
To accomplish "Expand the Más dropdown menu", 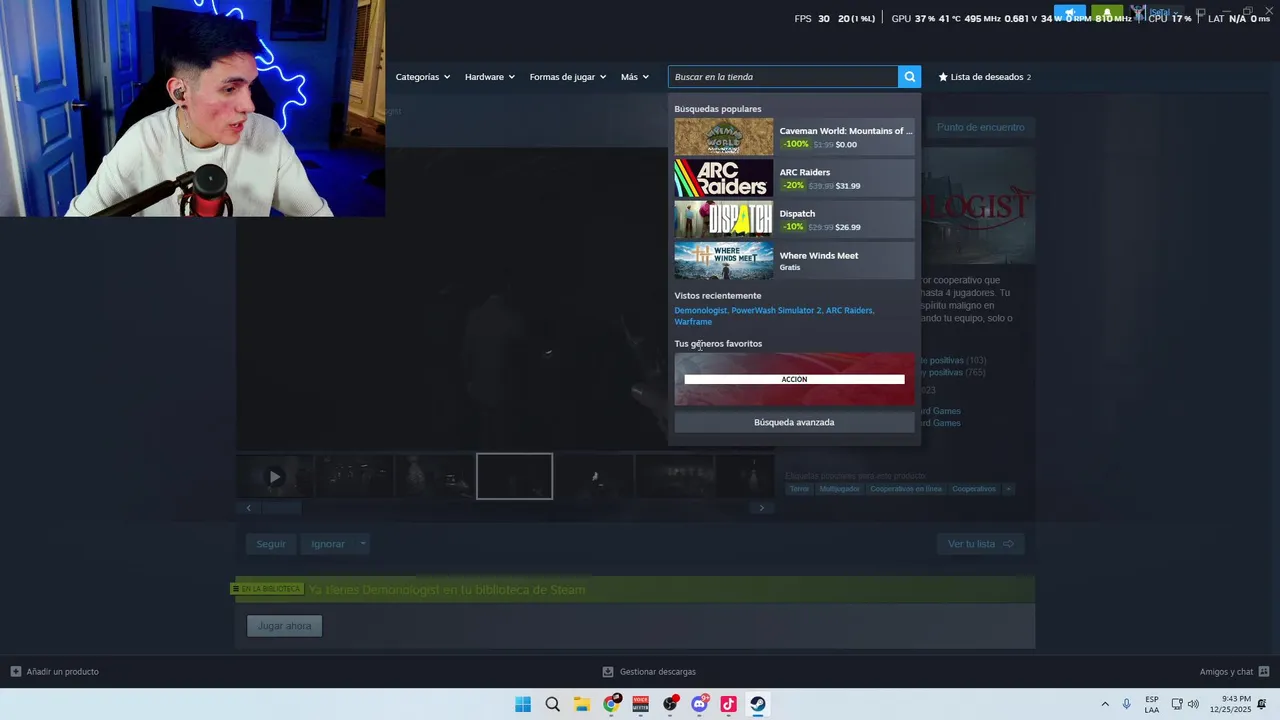I will [634, 77].
